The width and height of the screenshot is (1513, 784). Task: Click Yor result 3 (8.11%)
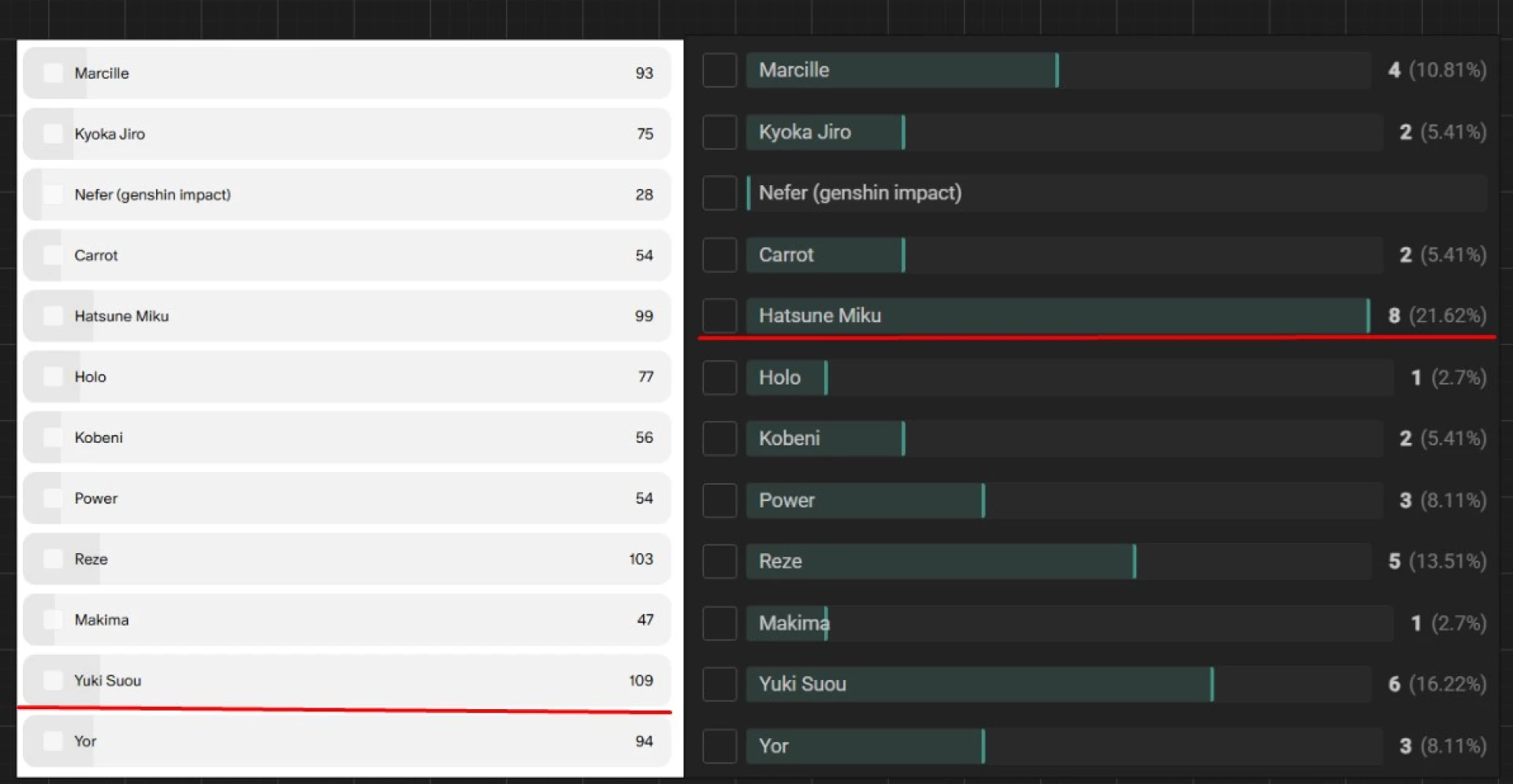pyautogui.click(x=1443, y=746)
